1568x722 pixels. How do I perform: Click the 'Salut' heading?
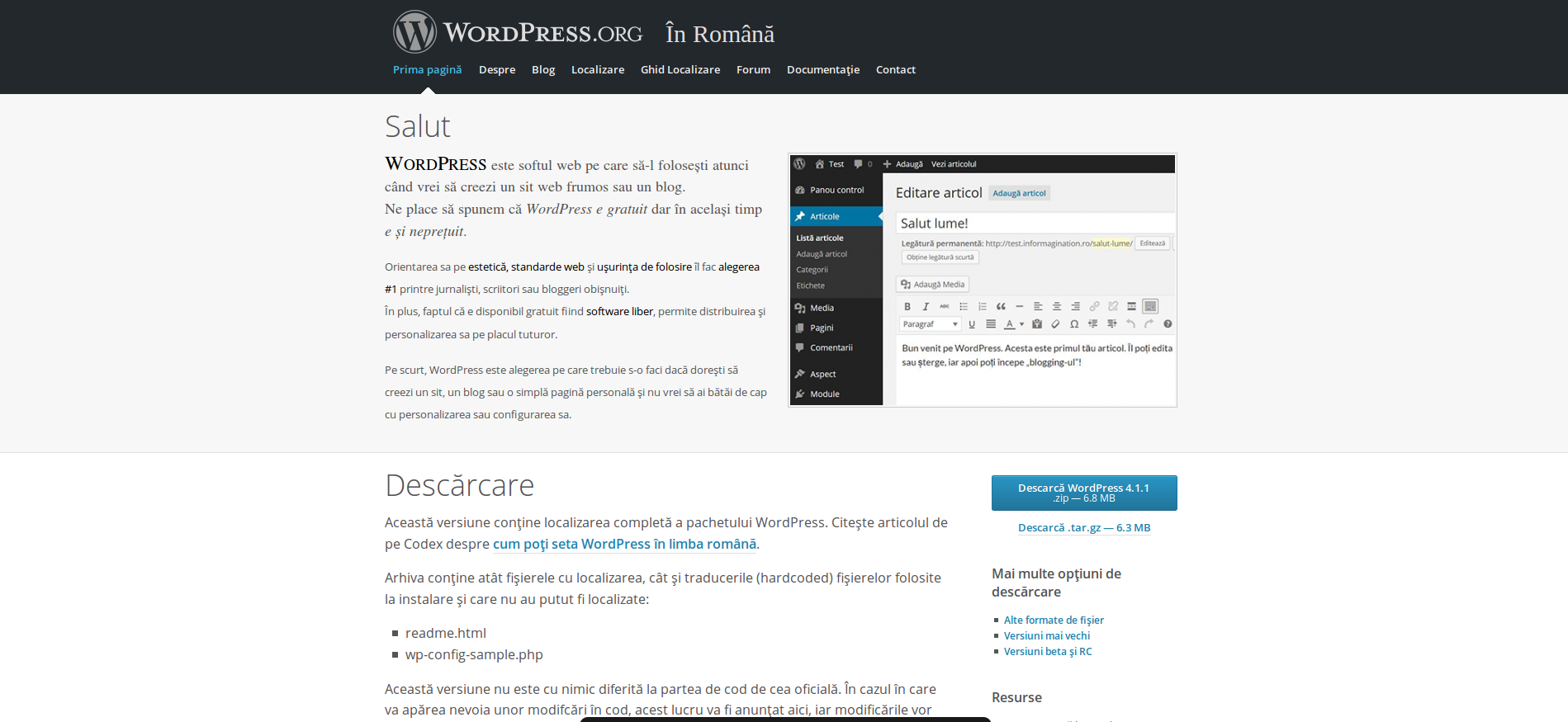[418, 126]
